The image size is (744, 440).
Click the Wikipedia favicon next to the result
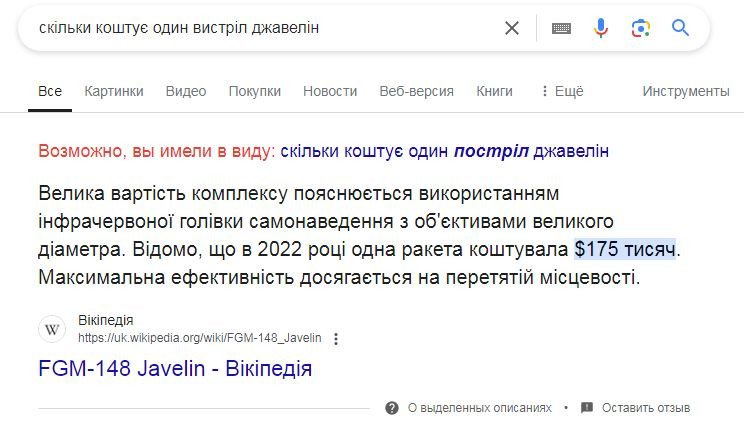[x=52, y=328]
